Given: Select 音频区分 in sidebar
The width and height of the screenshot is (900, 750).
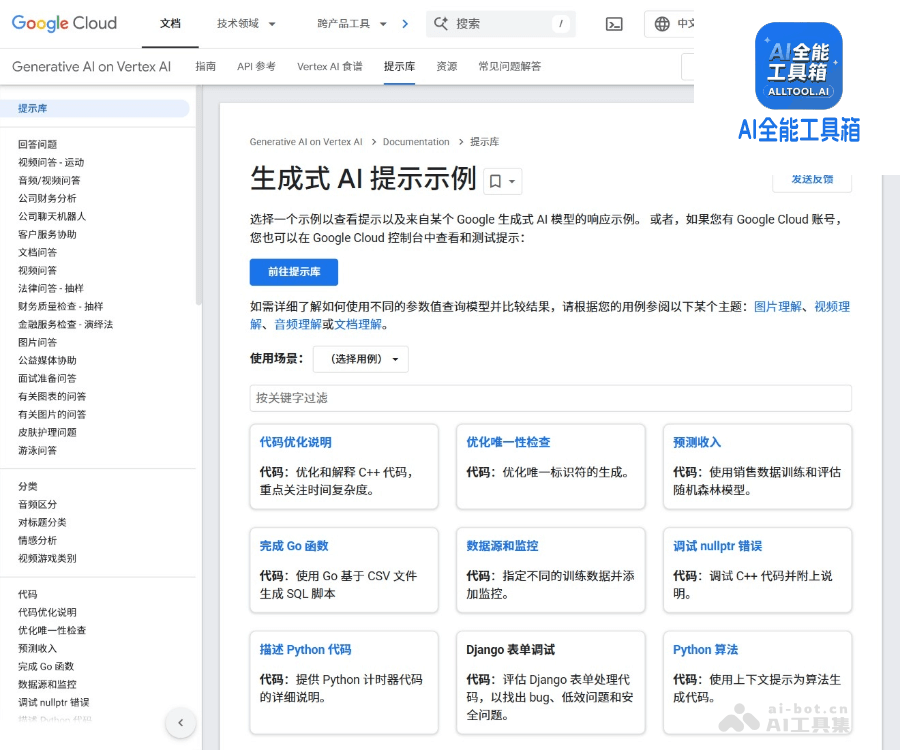Looking at the screenshot, I should tap(37, 504).
